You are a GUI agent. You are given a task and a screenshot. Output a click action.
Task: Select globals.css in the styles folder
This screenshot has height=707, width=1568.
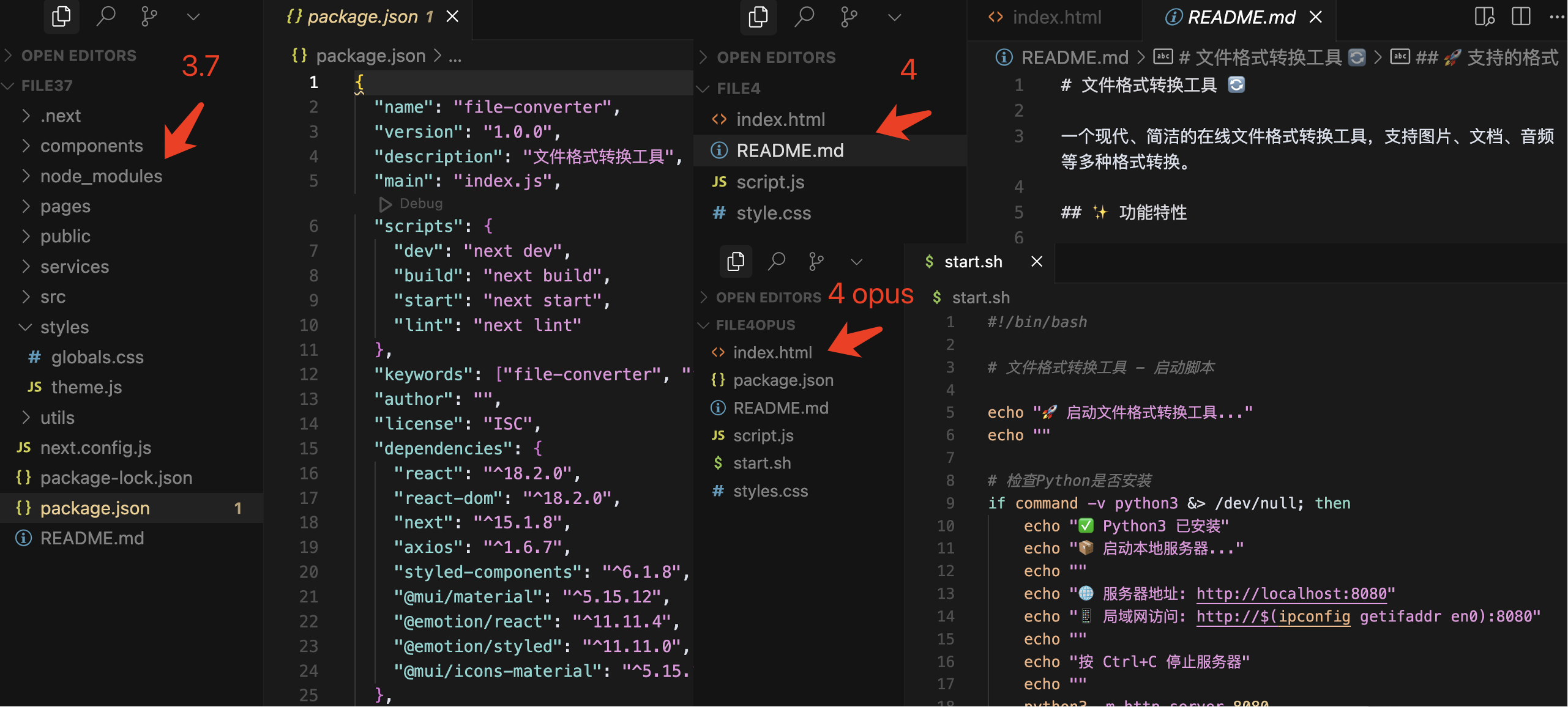(x=97, y=357)
